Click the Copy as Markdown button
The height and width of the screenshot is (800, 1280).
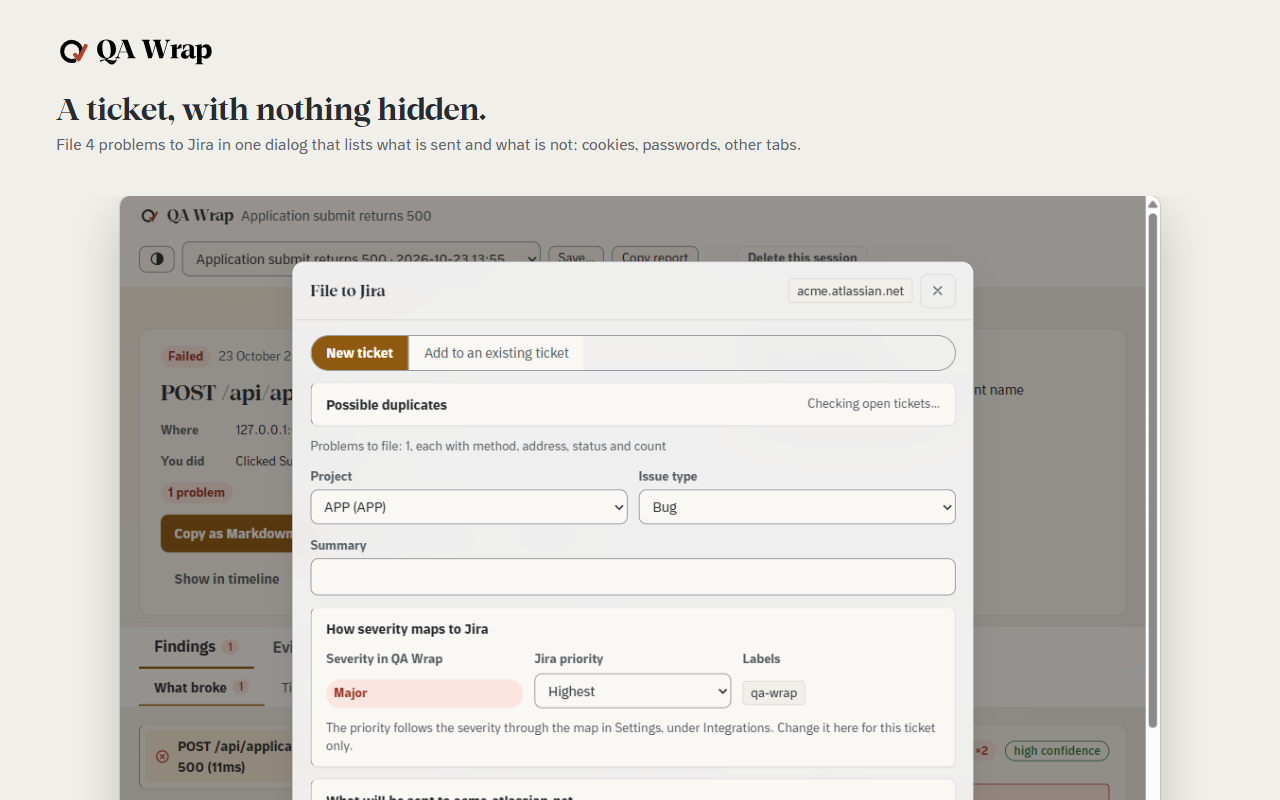click(228, 534)
